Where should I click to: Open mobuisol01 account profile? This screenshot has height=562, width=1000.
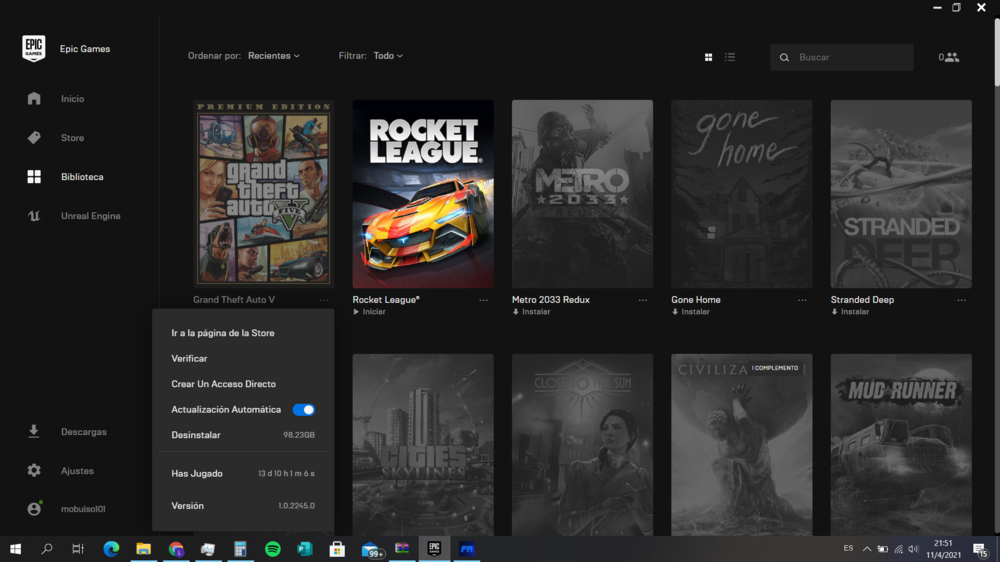click(83, 509)
